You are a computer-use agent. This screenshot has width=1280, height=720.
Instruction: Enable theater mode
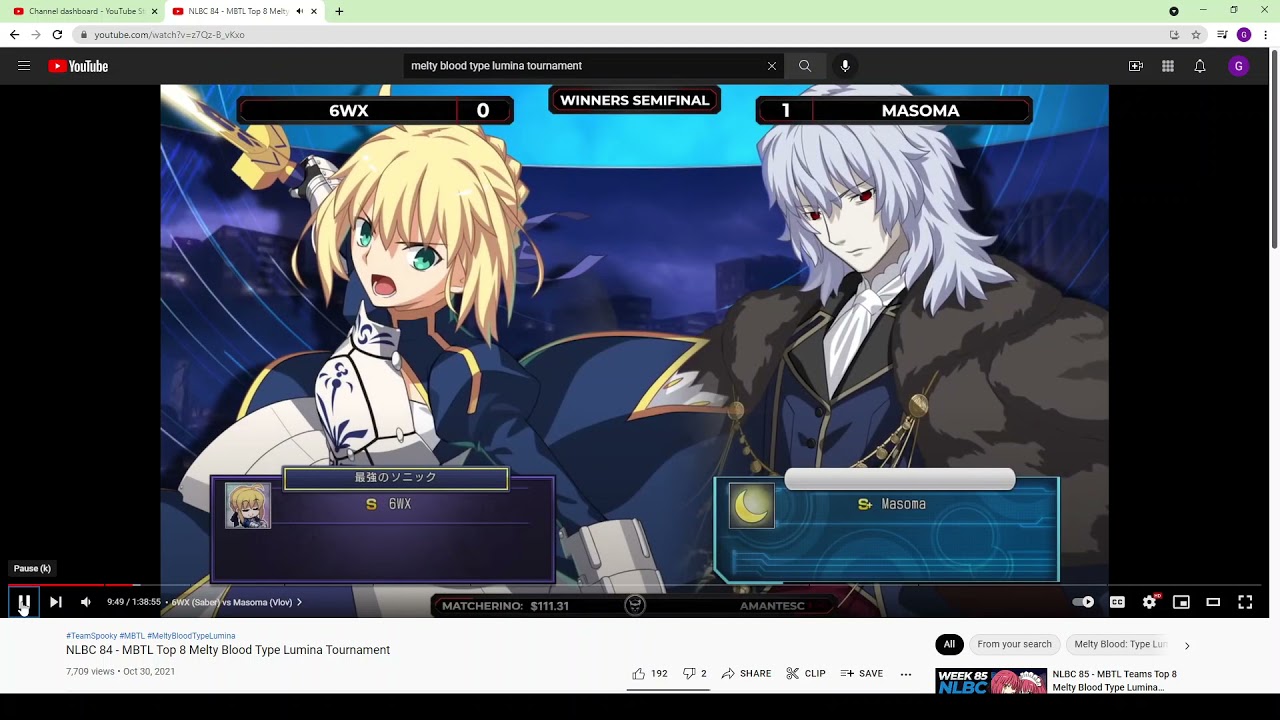(1213, 602)
